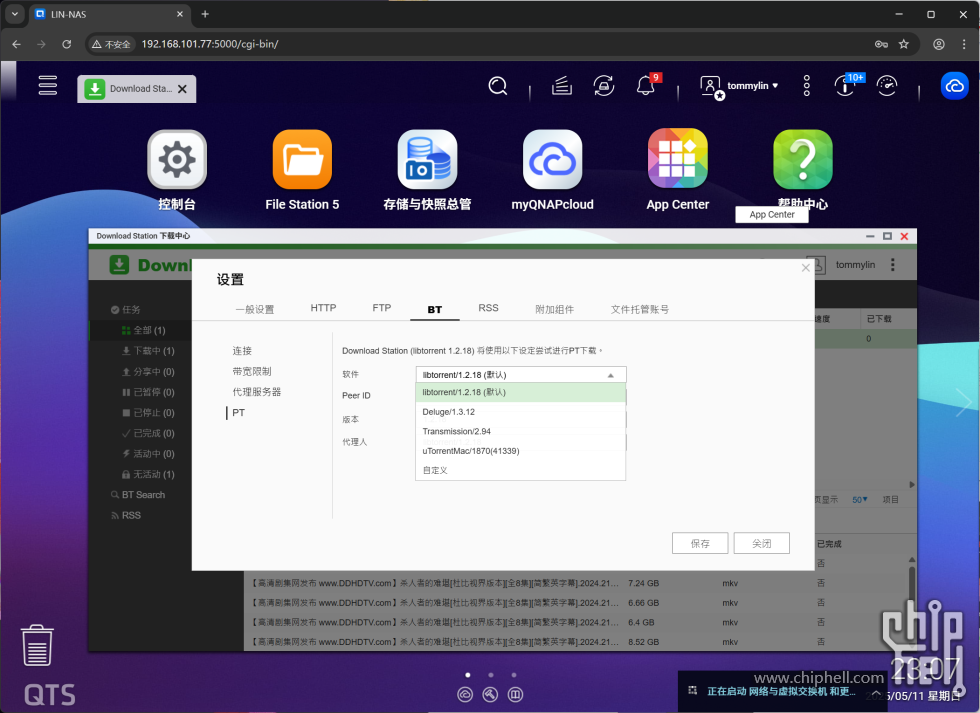980x713 pixels.
Task: Switch to HTTP settings tab
Action: point(323,308)
